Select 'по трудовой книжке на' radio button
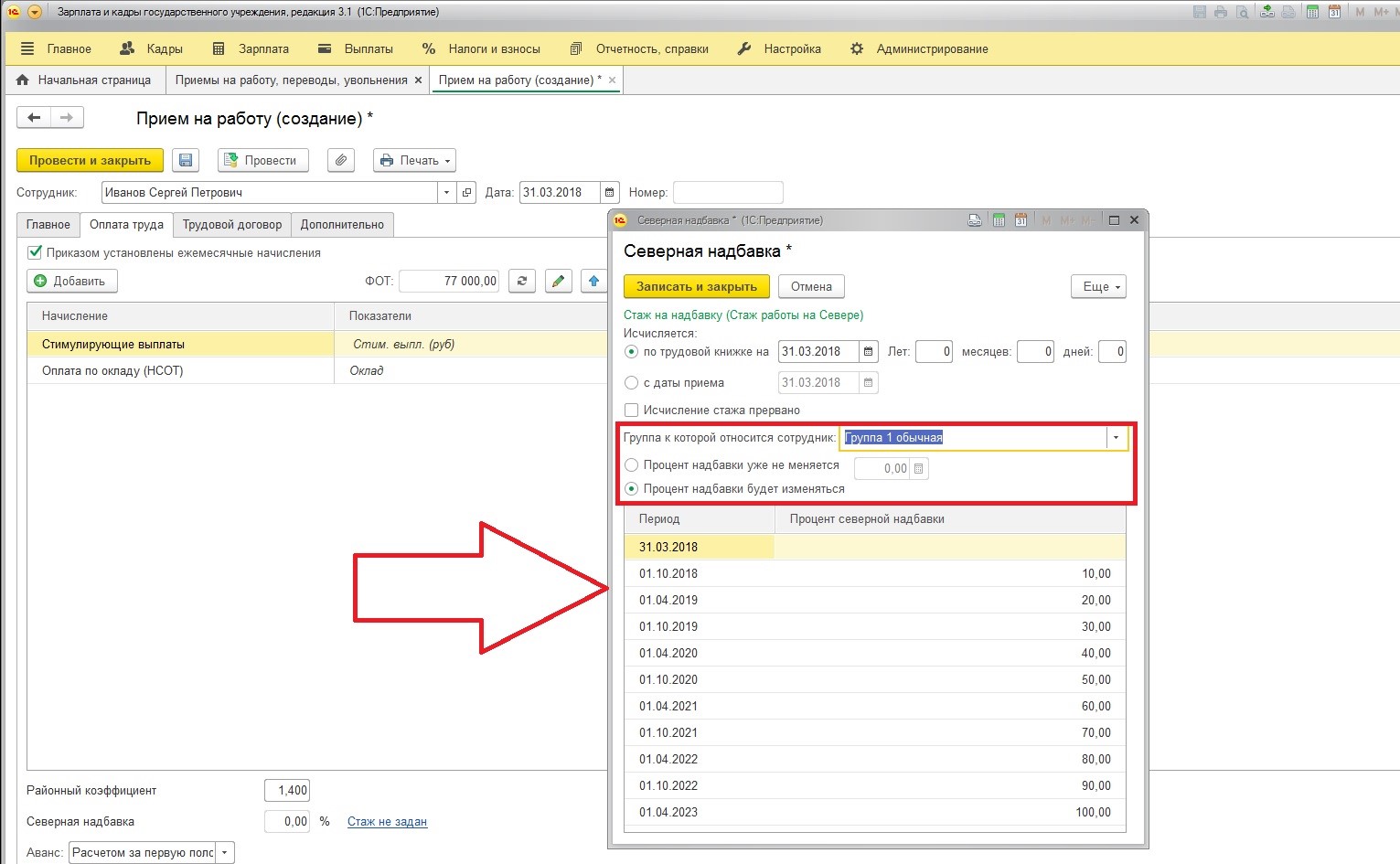The width and height of the screenshot is (1400, 864). pos(631,351)
